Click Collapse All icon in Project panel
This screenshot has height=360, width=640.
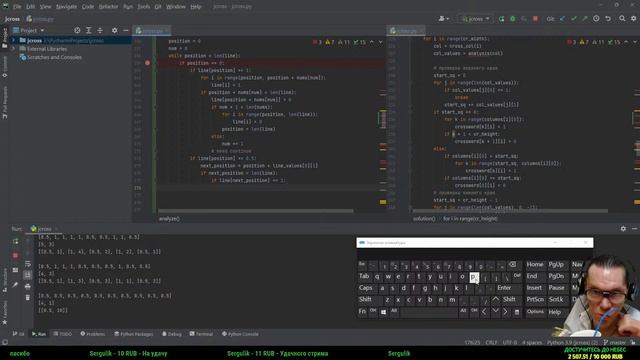[x=100, y=31]
